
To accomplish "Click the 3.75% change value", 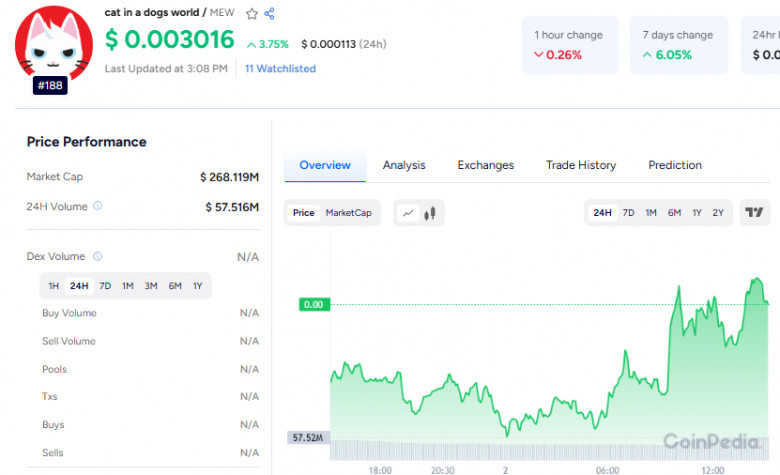I will pyautogui.click(x=268, y=44).
